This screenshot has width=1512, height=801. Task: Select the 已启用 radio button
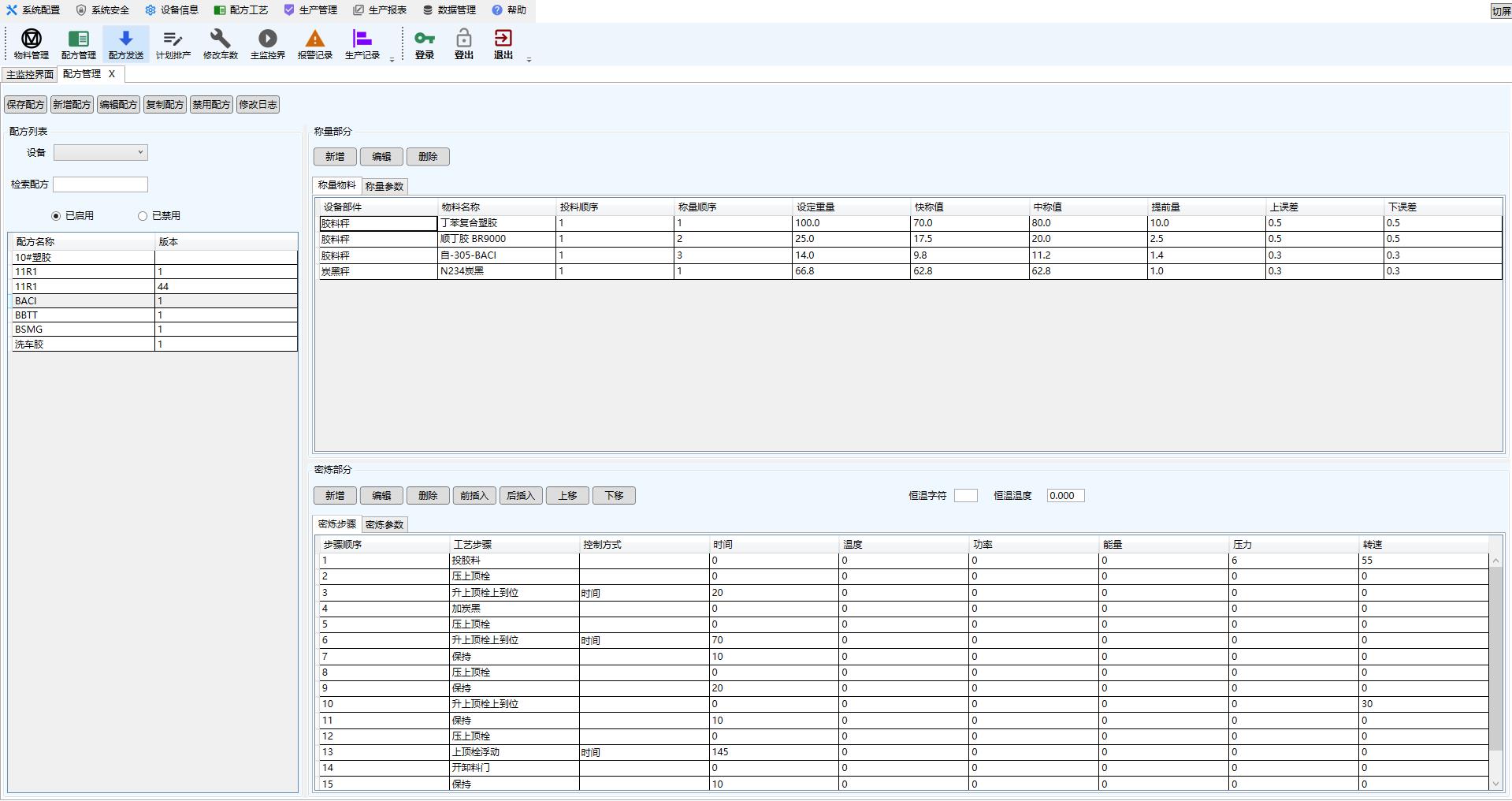(x=56, y=216)
